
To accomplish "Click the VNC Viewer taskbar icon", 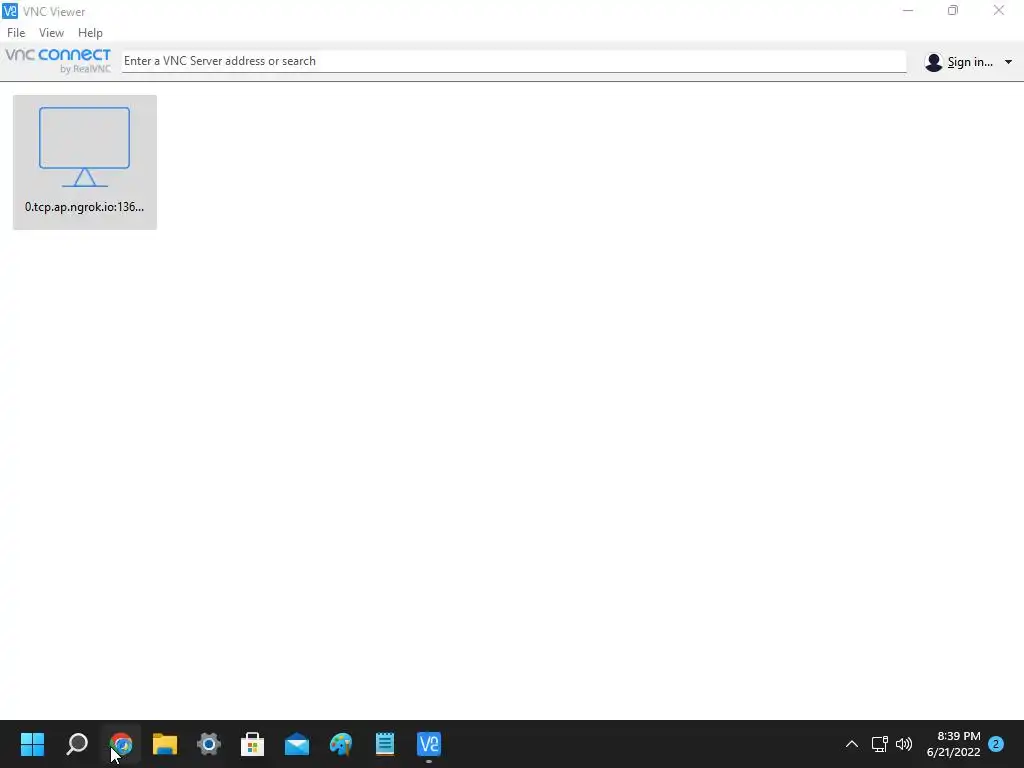I will point(429,744).
